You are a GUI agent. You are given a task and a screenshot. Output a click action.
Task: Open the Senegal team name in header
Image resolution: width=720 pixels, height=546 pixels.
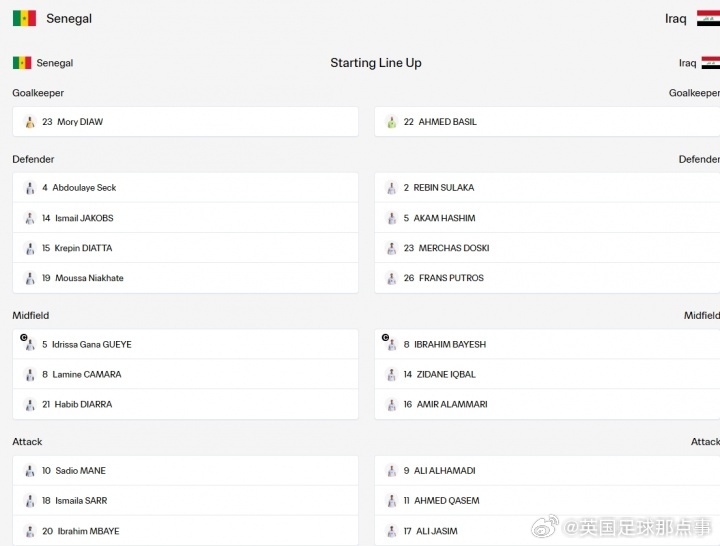coord(69,18)
